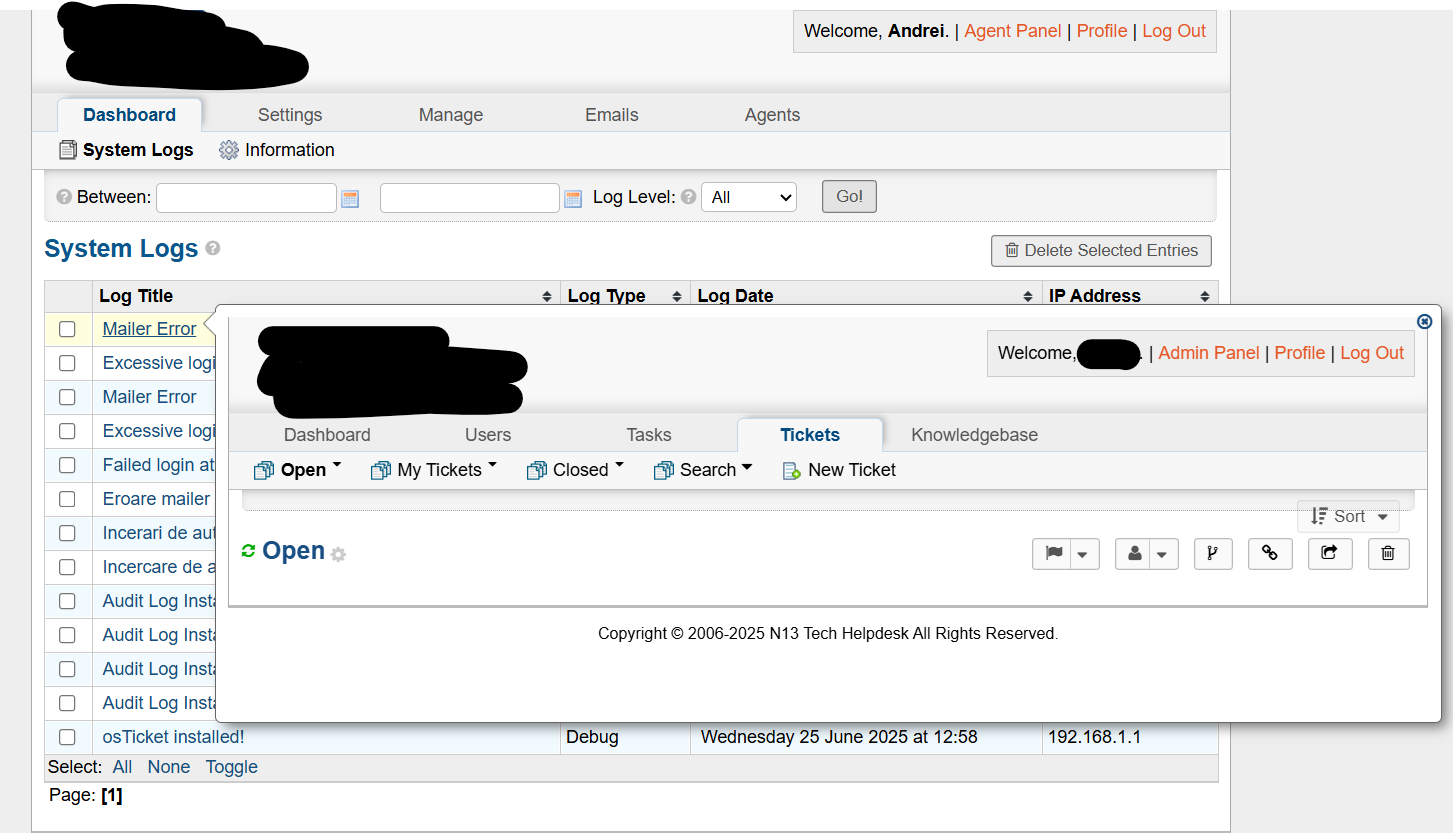The image size is (1453, 833).
Task: Click the transfer tickets arrow icon
Action: [x=1329, y=553]
